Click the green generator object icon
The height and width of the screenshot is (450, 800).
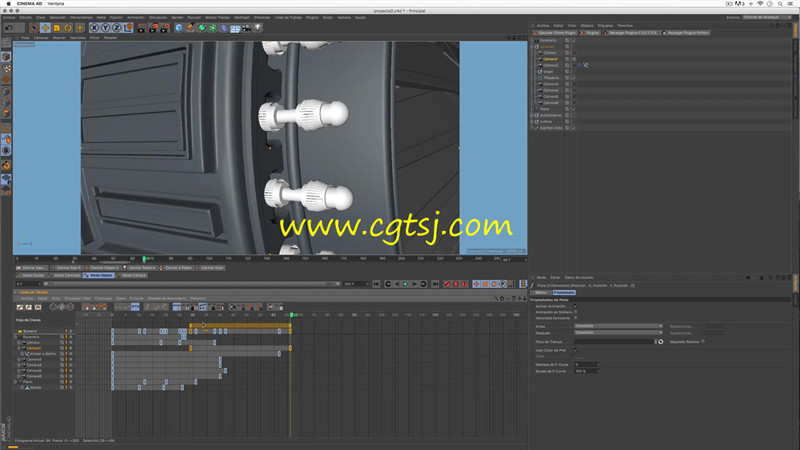click(x=202, y=28)
